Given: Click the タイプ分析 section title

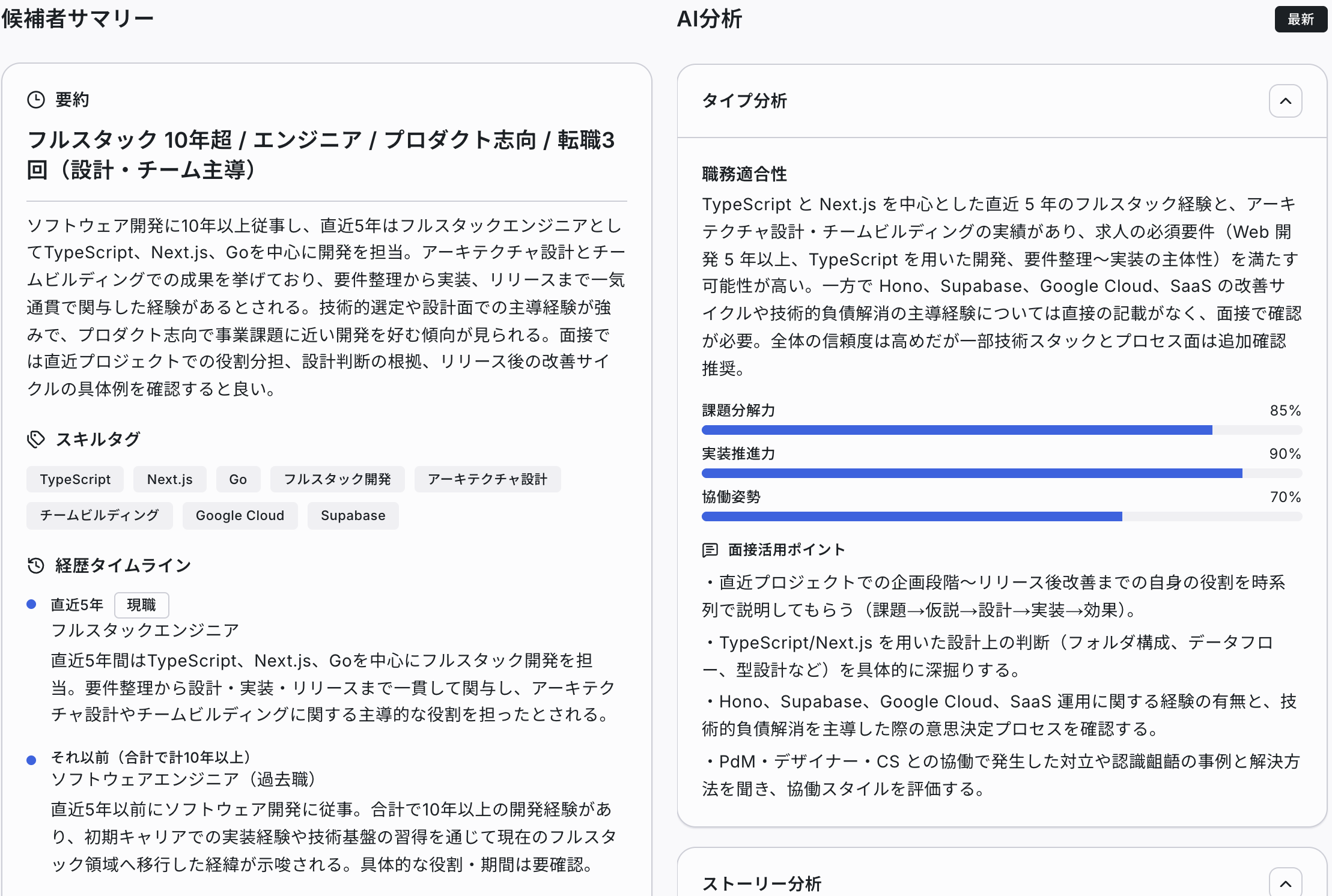Looking at the screenshot, I should (x=744, y=101).
